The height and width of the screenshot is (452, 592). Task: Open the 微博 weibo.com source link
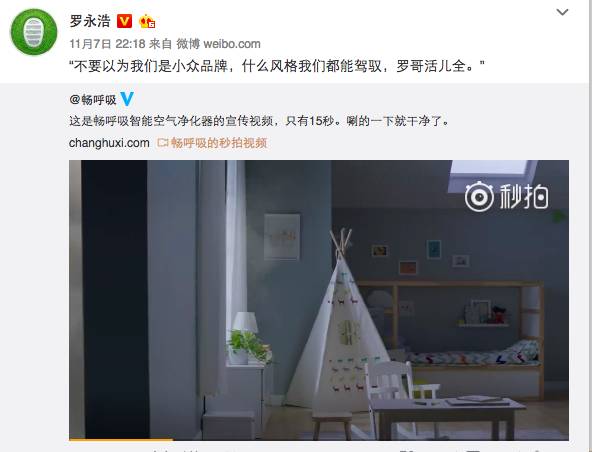(218, 44)
